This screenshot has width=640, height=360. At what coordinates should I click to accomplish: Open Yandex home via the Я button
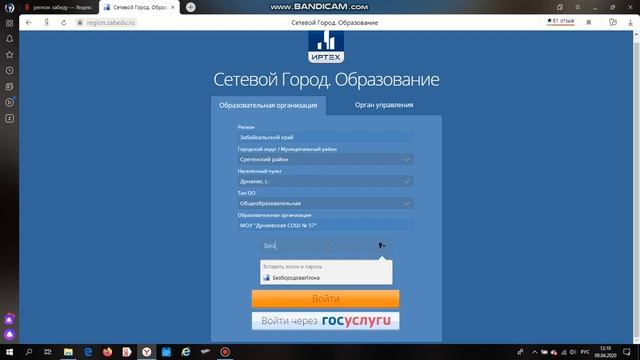click(x=47, y=22)
